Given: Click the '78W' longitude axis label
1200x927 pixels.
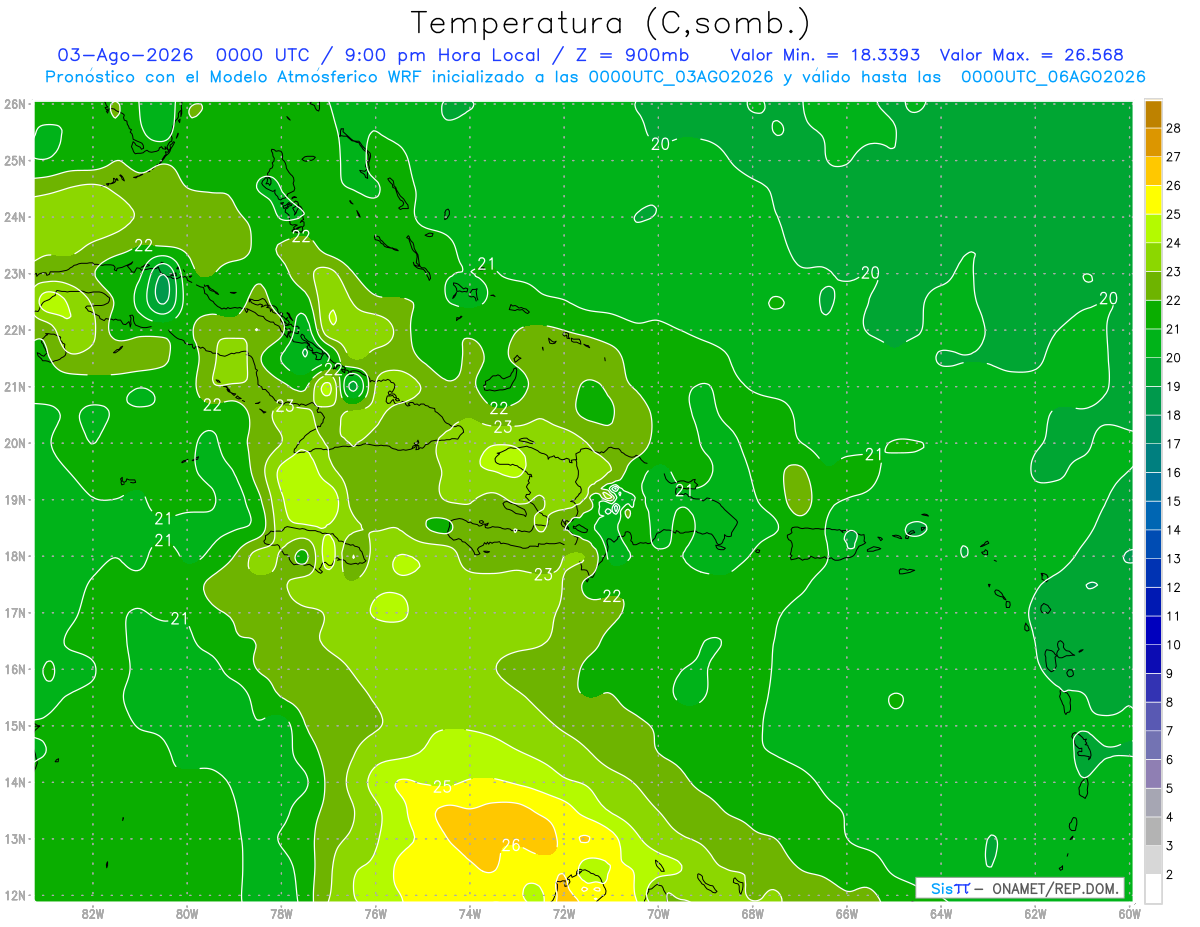Looking at the screenshot, I should pyautogui.click(x=281, y=913).
